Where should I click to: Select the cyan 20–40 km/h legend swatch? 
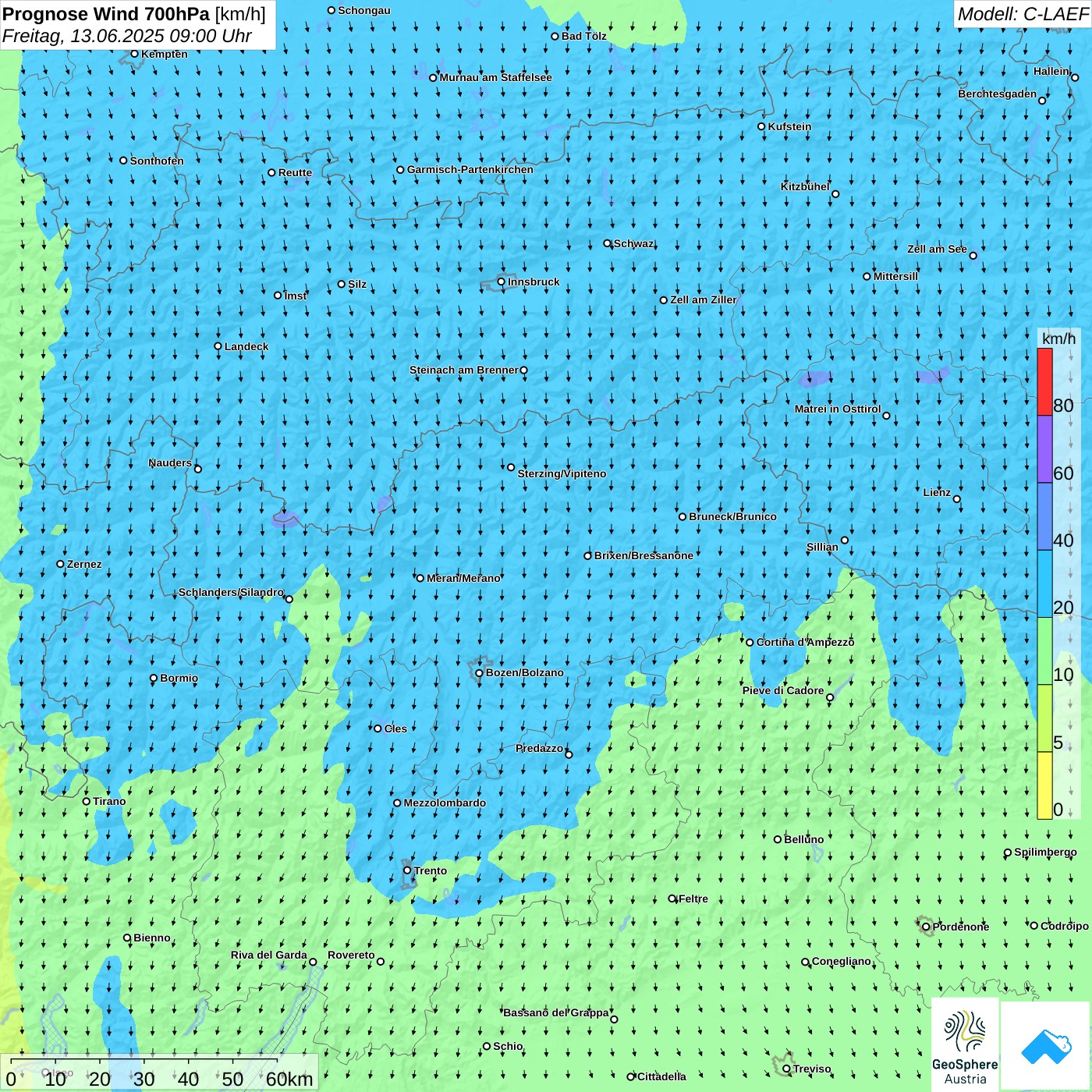pyautogui.click(x=1044, y=584)
